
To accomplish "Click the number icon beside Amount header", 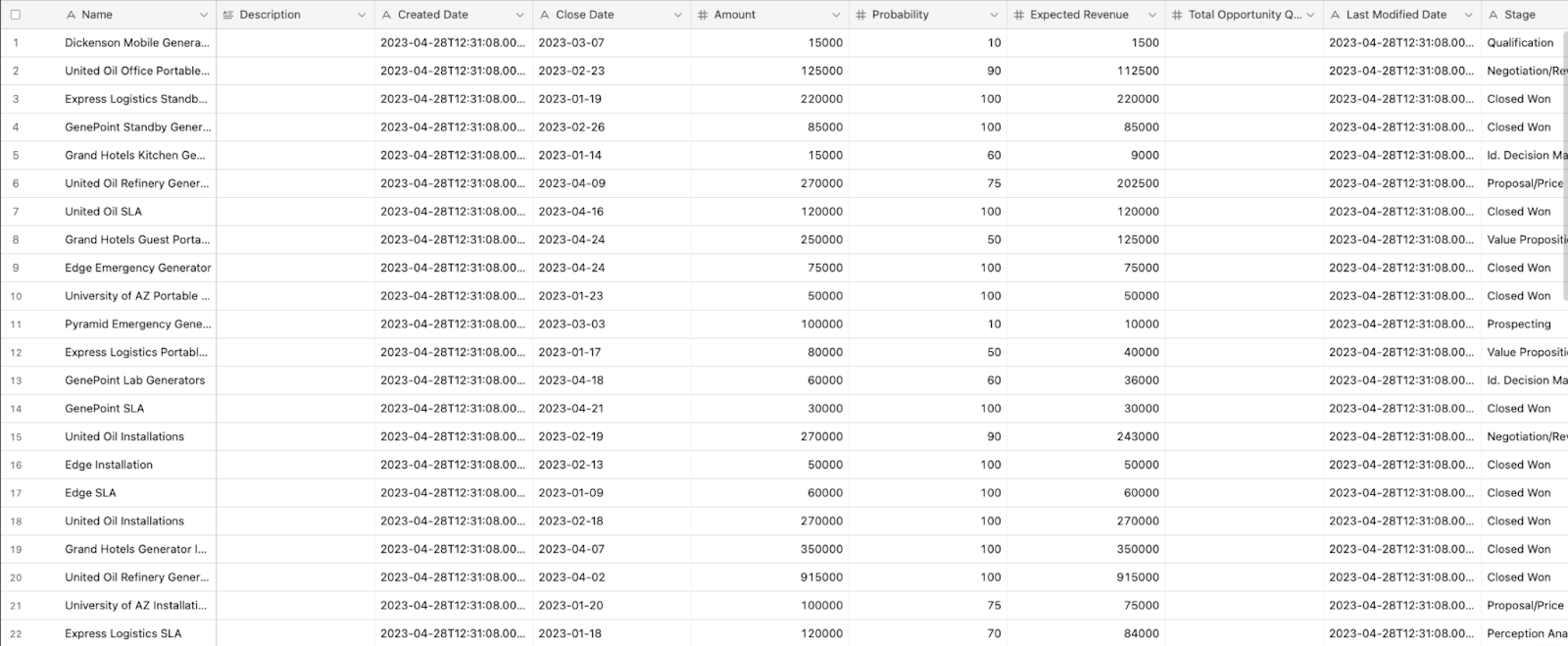I will (703, 15).
